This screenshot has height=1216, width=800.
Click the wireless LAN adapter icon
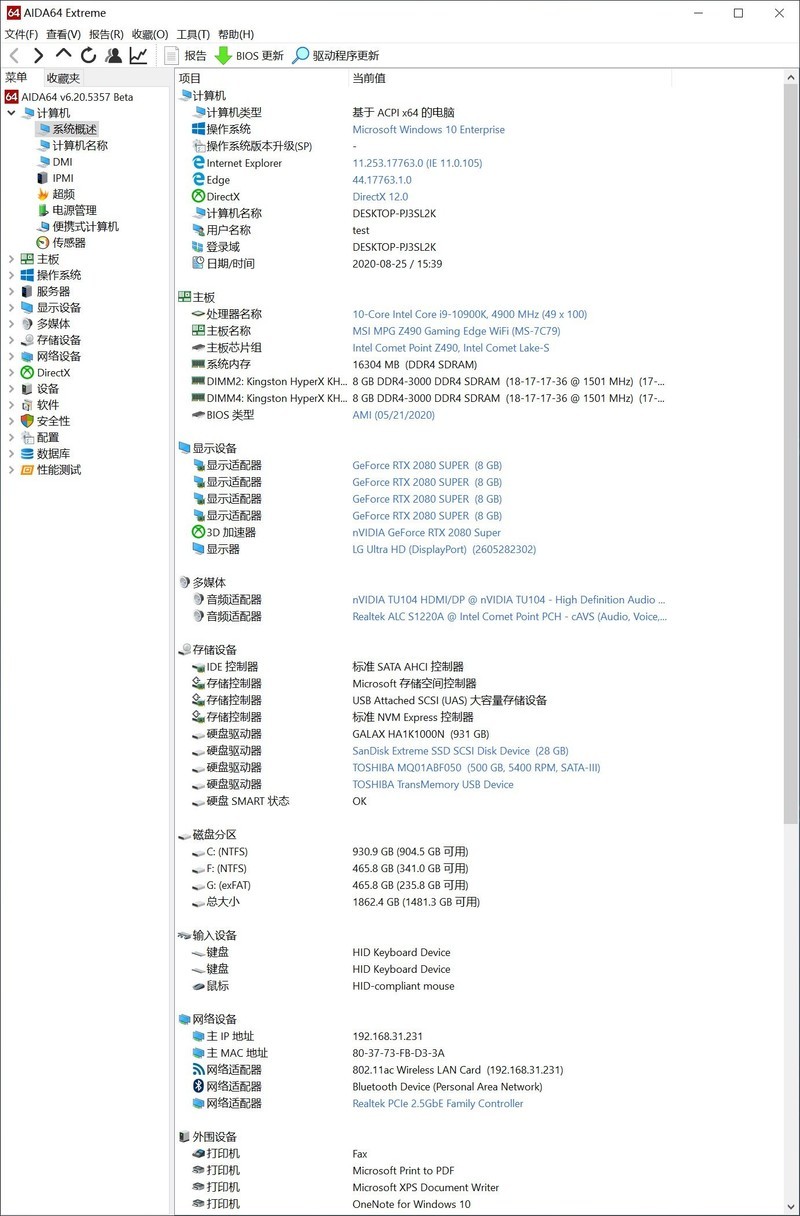coord(198,1070)
